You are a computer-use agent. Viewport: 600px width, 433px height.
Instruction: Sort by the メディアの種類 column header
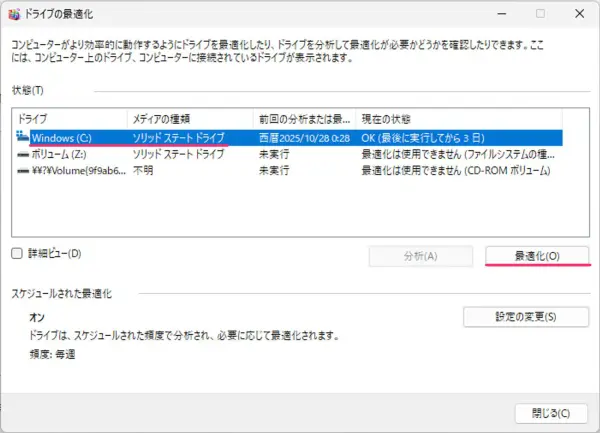point(190,119)
